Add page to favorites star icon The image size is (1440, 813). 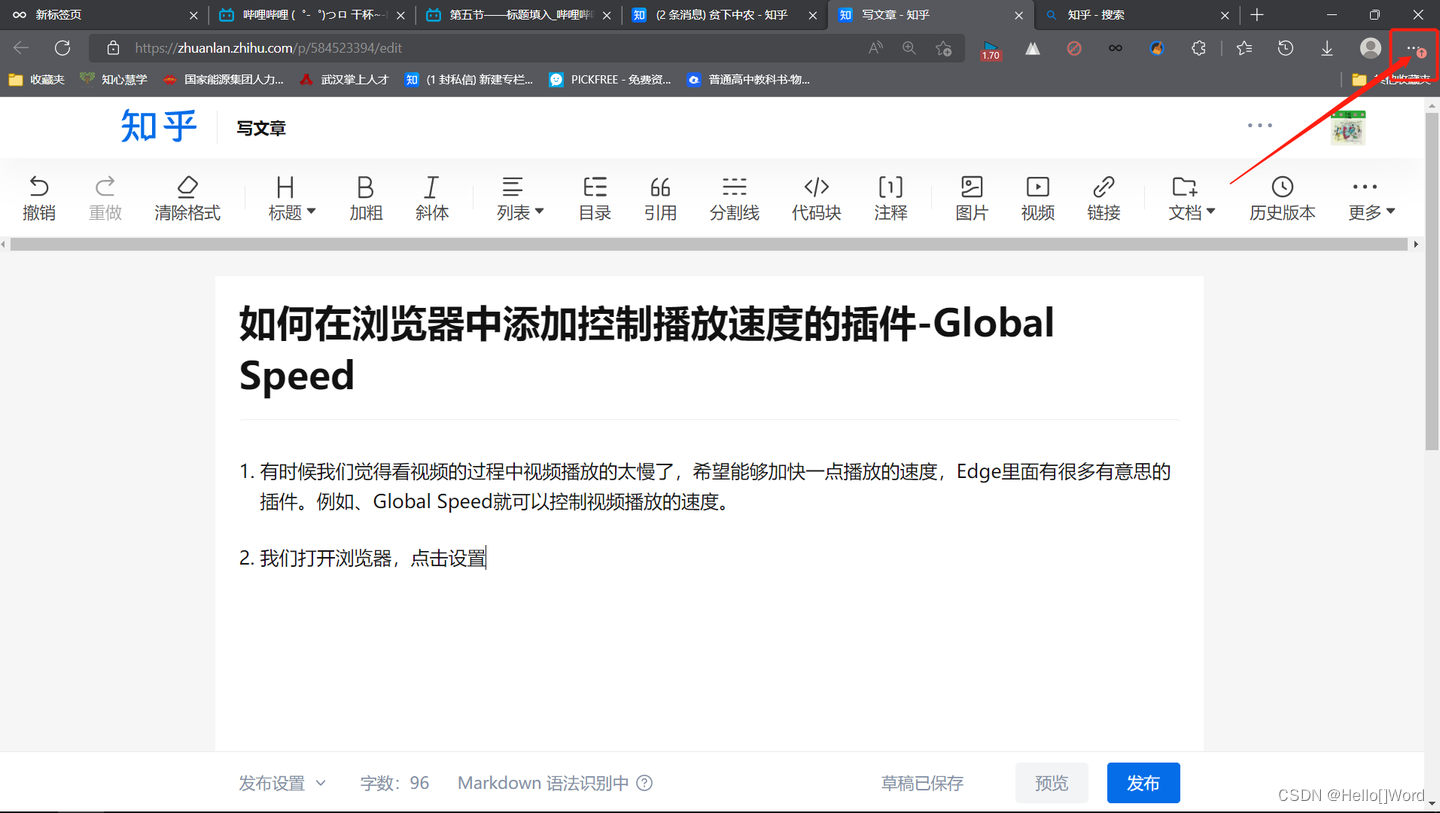click(943, 48)
